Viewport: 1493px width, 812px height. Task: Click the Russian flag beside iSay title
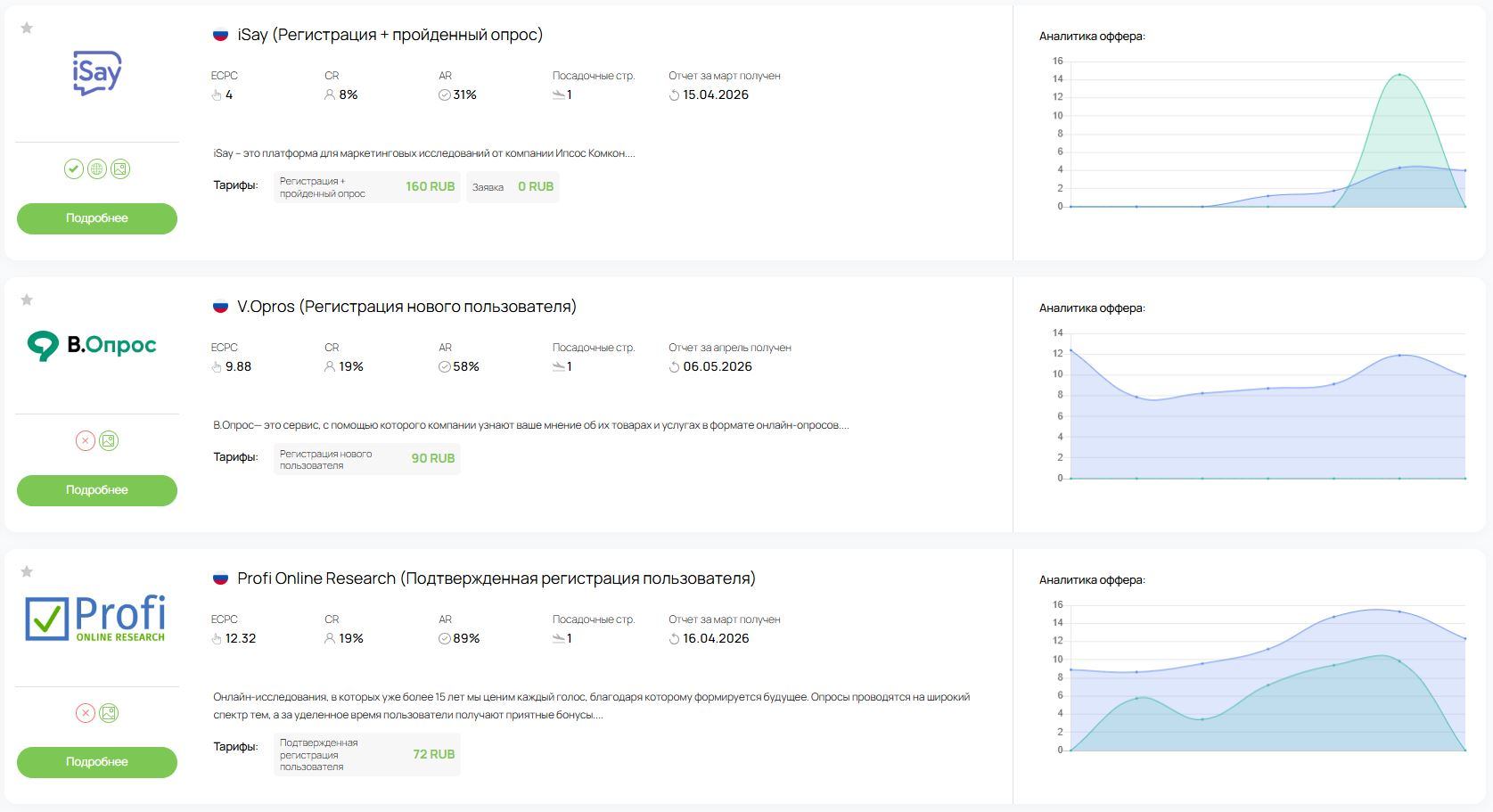tap(220, 35)
